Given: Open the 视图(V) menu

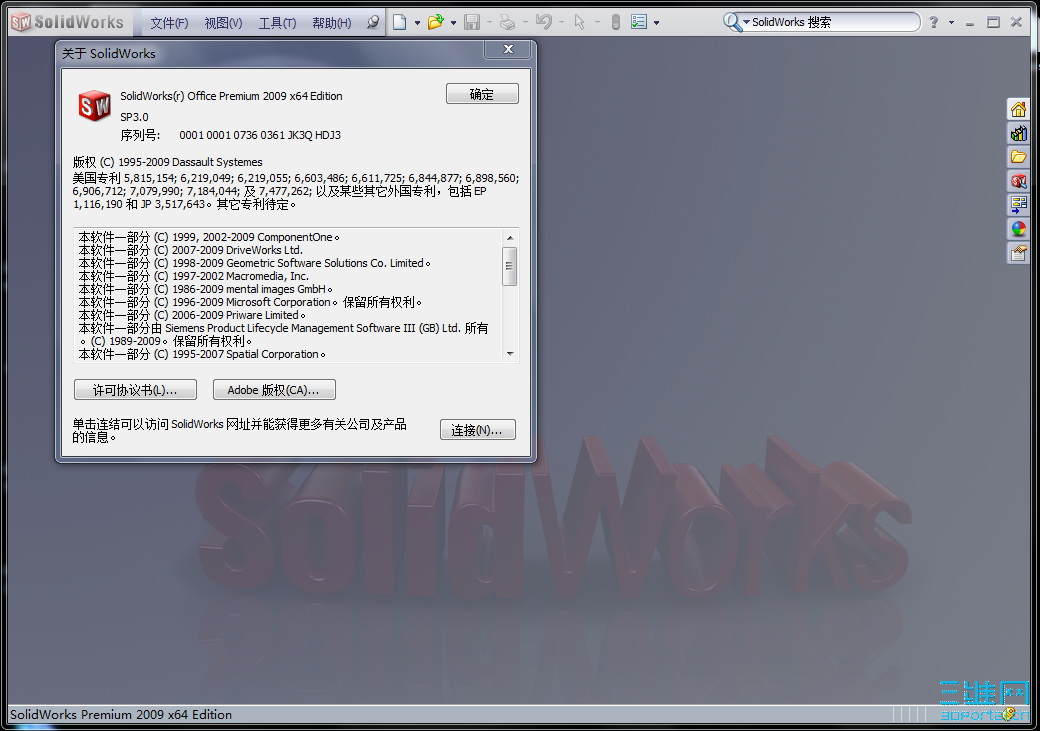Looking at the screenshot, I should (x=223, y=23).
